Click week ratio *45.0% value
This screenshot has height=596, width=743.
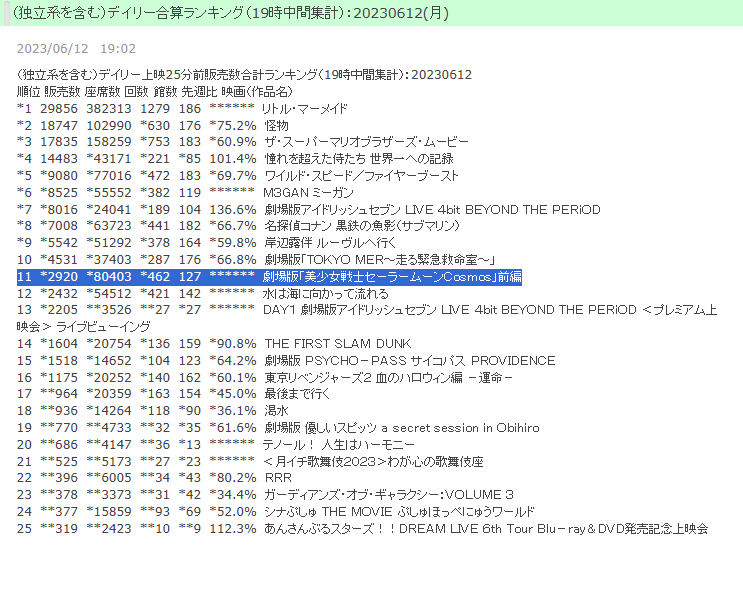coord(233,394)
